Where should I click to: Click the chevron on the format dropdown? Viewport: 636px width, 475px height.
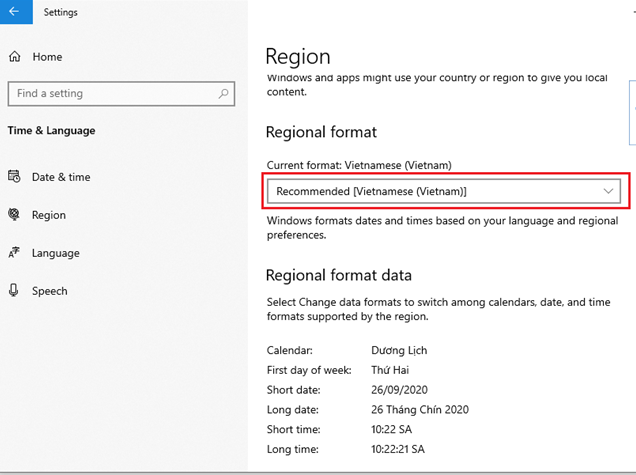609,190
